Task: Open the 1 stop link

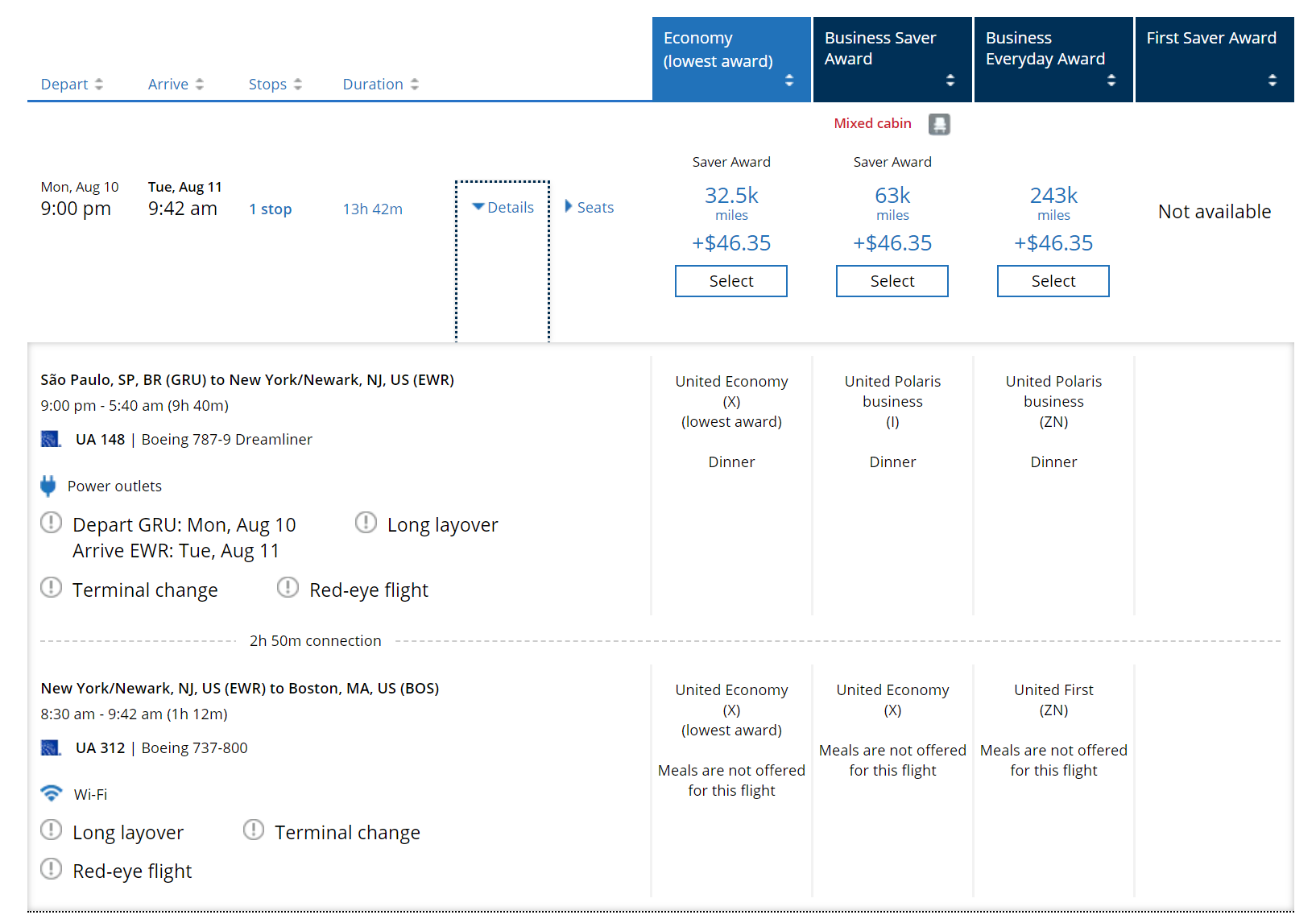Action: pyautogui.click(x=270, y=209)
